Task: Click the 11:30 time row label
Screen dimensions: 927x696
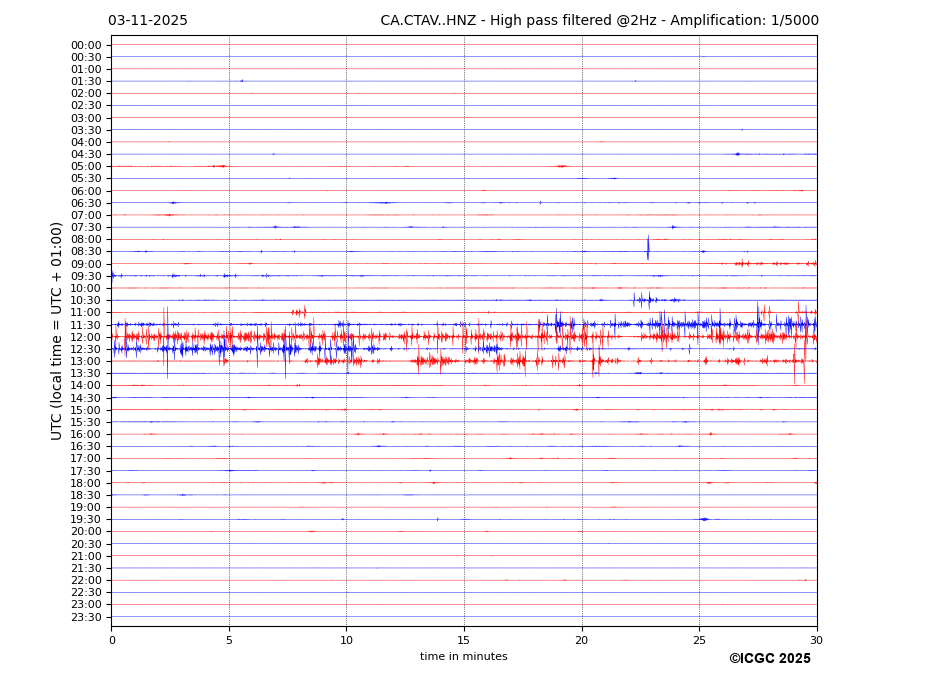Action: pyautogui.click(x=86, y=325)
